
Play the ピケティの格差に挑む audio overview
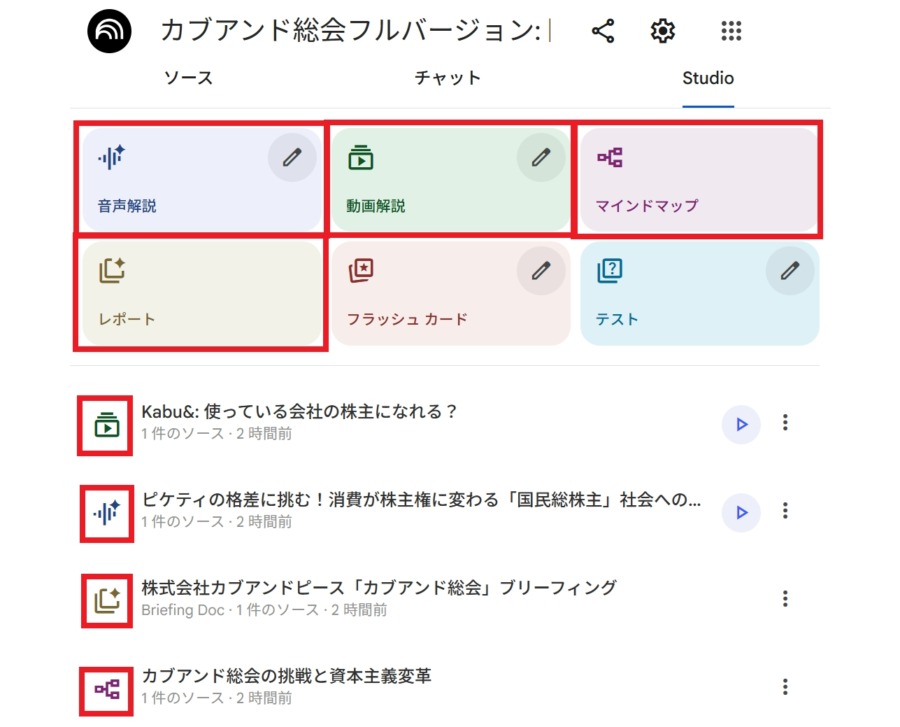pyautogui.click(x=741, y=512)
